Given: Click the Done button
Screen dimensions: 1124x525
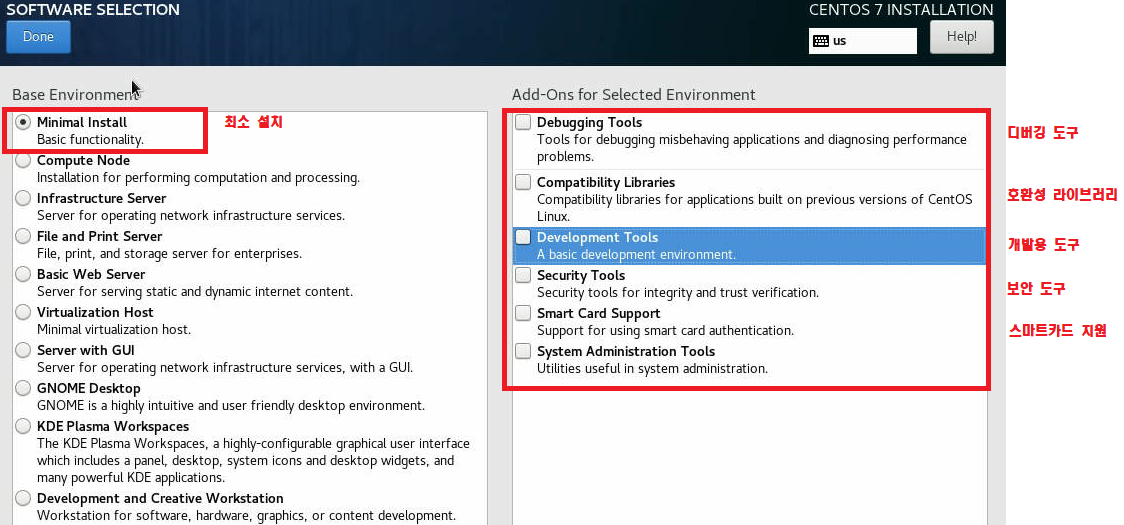Looking at the screenshot, I should click(x=39, y=37).
